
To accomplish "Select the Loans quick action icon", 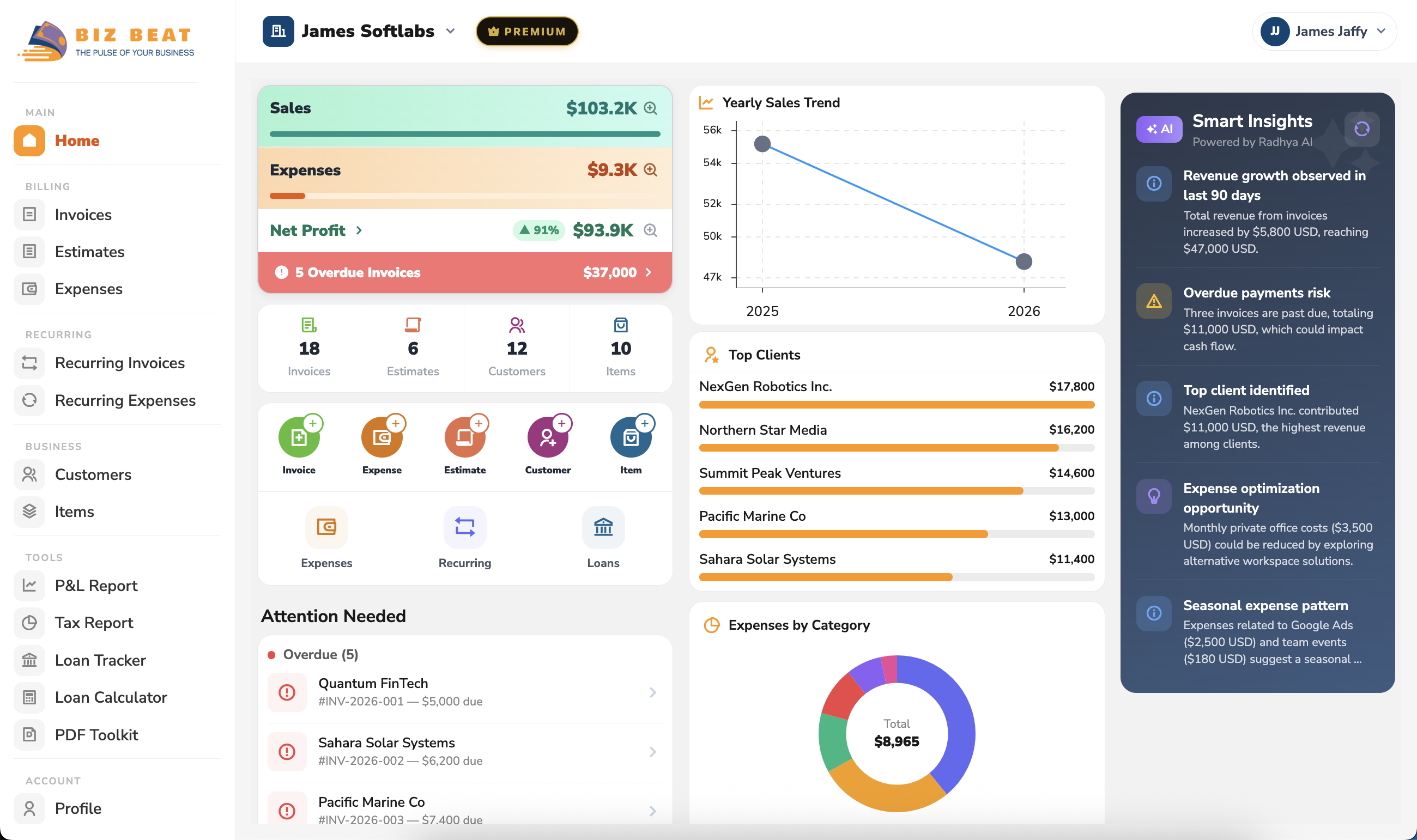I will coord(603,527).
